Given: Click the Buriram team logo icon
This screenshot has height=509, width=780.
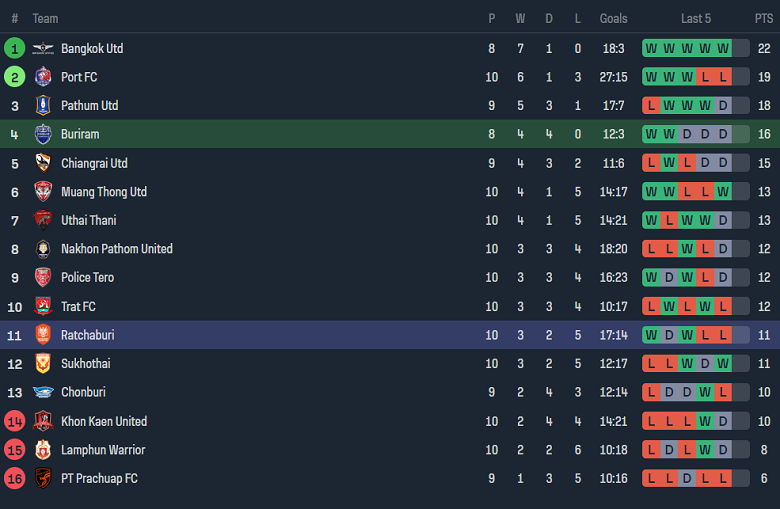Looking at the screenshot, I should 42,134.
